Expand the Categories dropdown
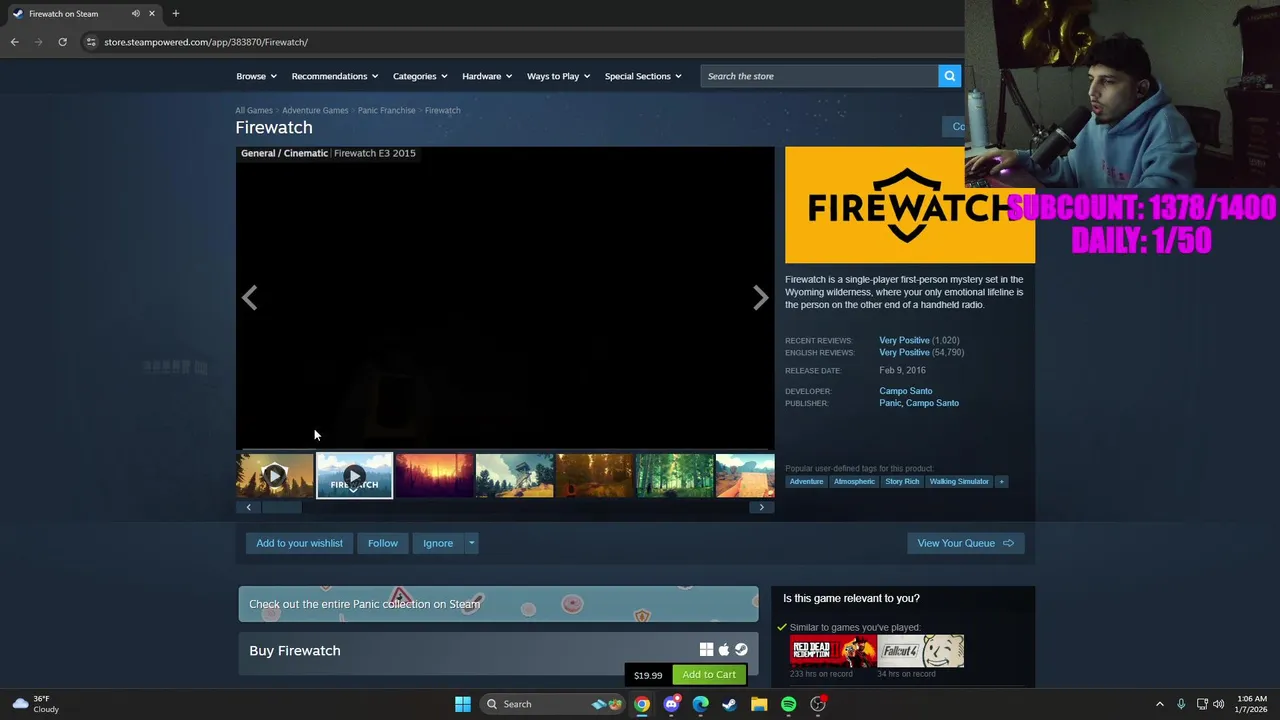Viewport: 1280px width, 720px height. (419, 76)
